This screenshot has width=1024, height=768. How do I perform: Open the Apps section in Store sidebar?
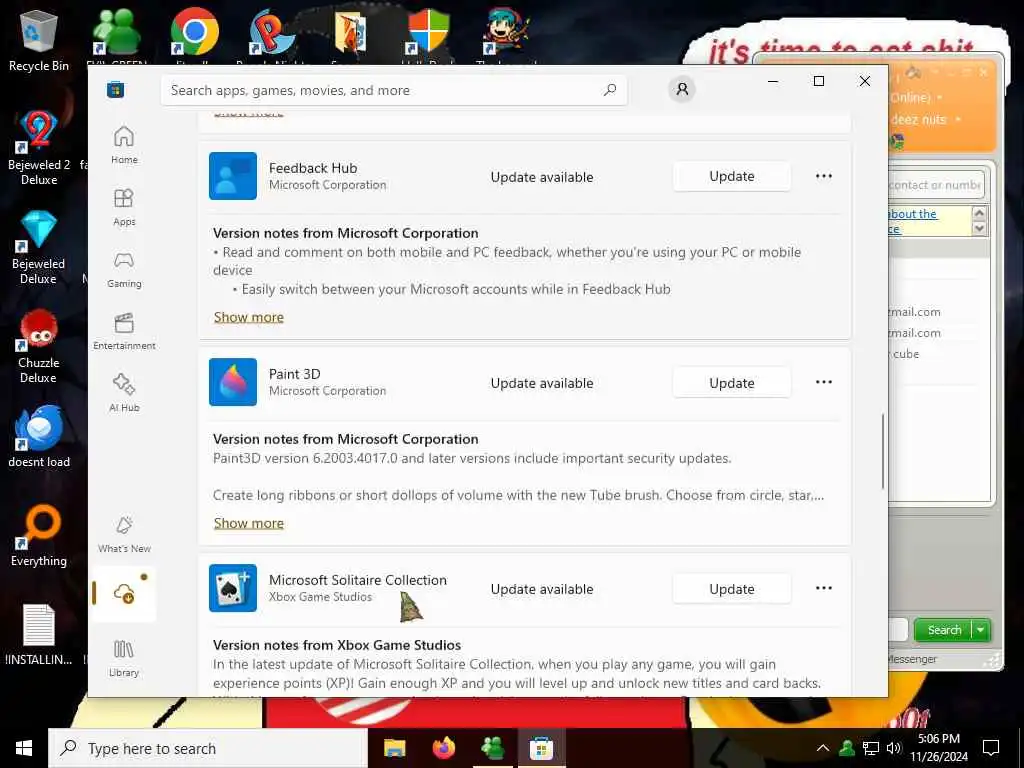[x=124, y=207]
